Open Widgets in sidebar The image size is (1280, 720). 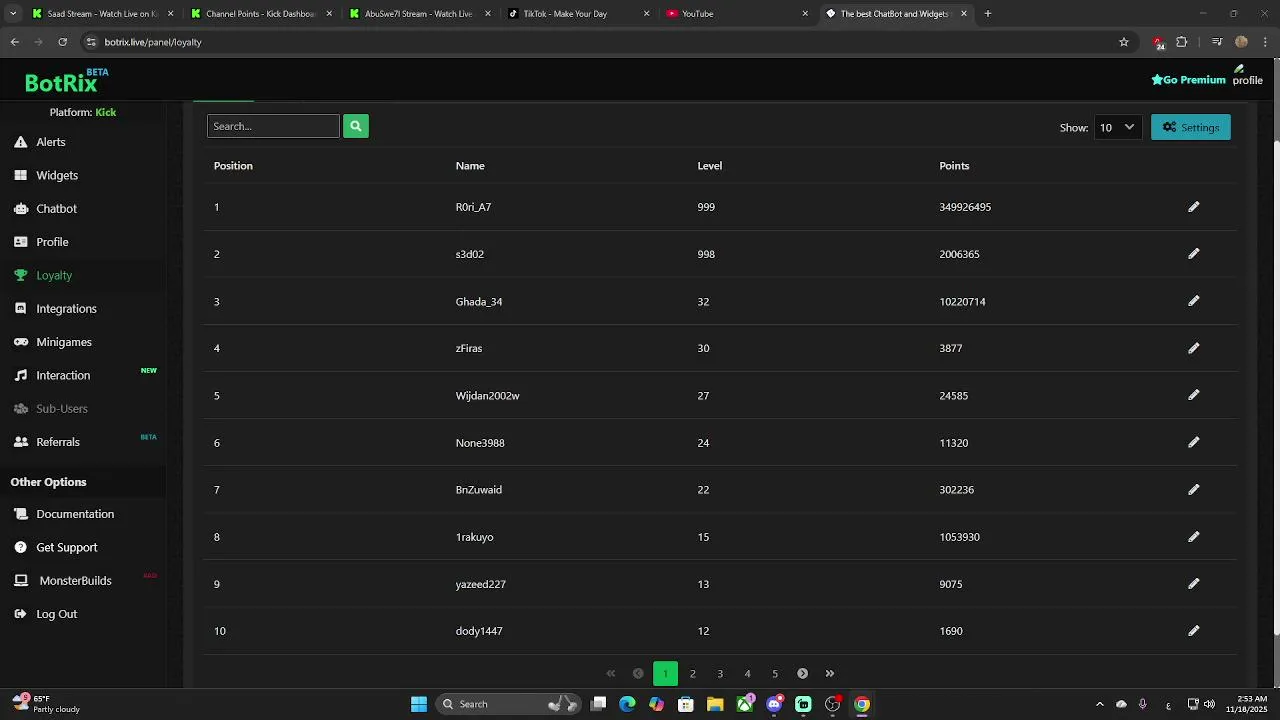[x=57, y=175]
